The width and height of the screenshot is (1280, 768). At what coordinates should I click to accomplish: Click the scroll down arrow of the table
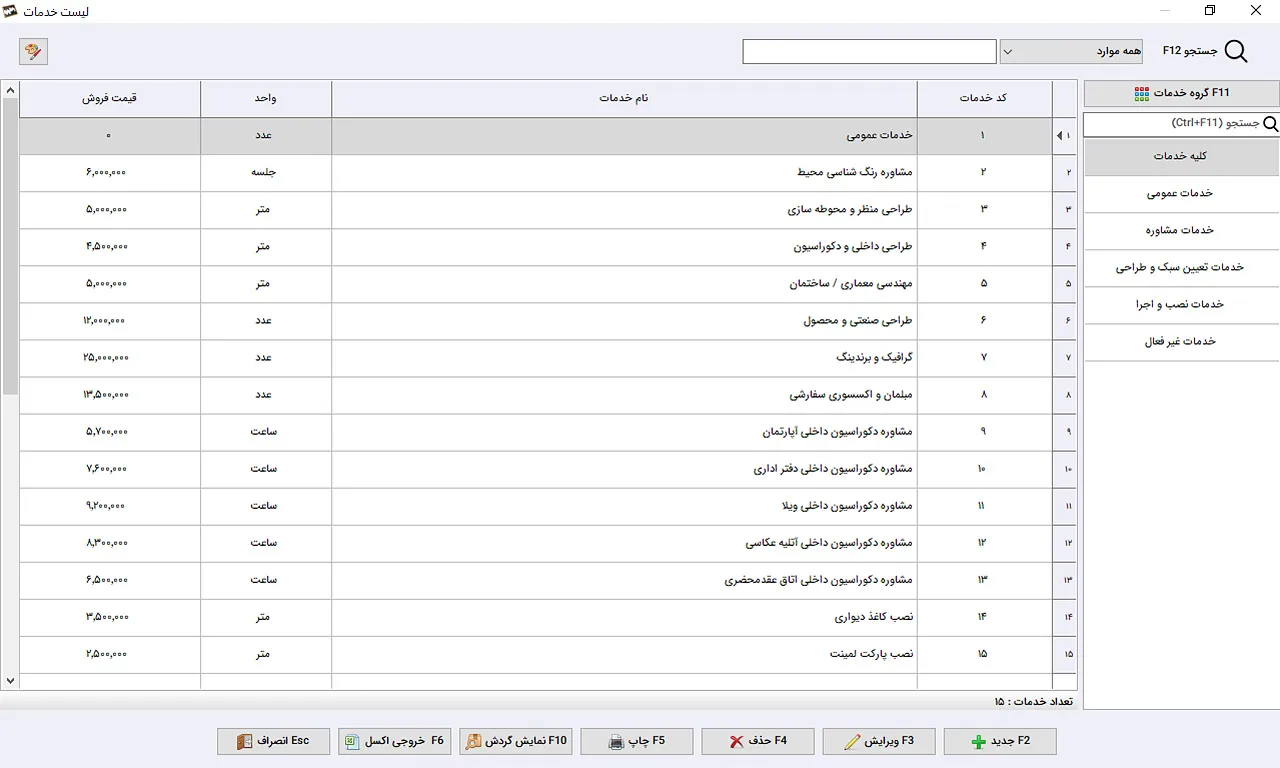(x=10, y=681)
